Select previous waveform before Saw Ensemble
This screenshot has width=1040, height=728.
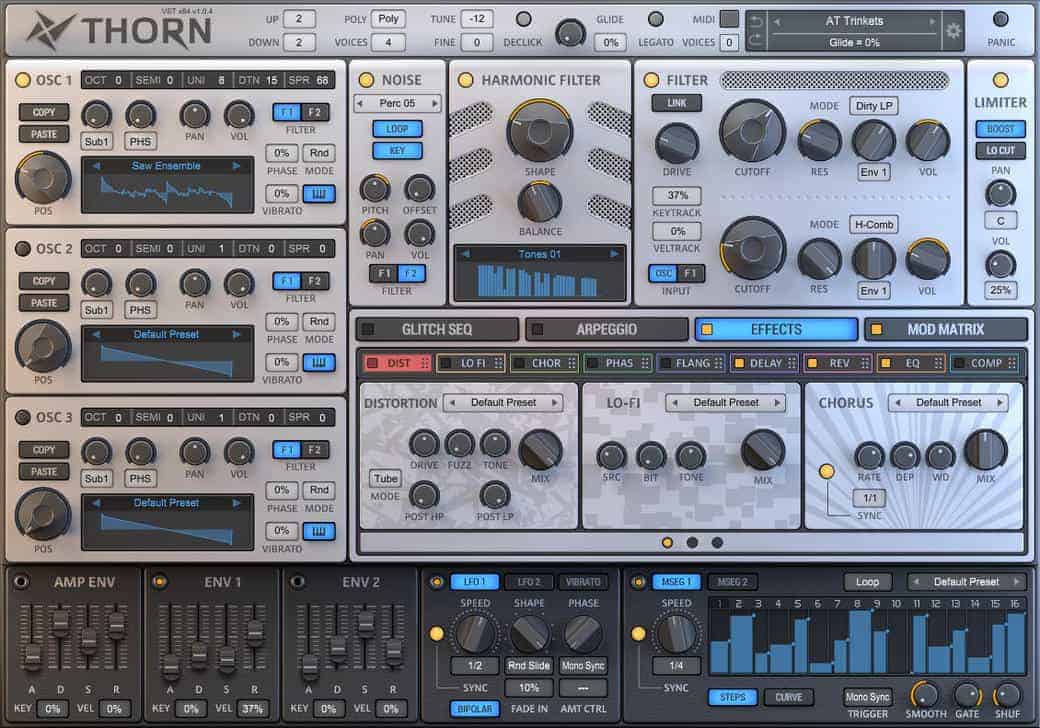[97, 166]
